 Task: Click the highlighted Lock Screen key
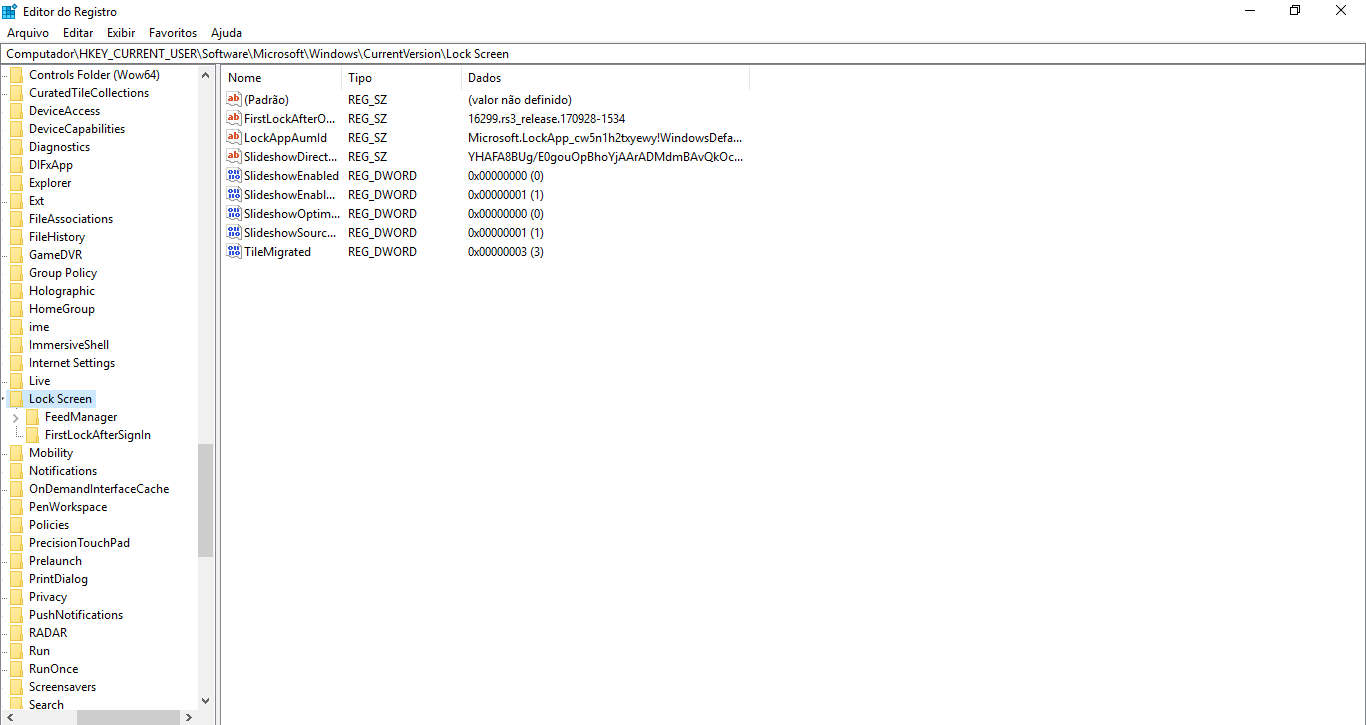(x=60, y=399)
